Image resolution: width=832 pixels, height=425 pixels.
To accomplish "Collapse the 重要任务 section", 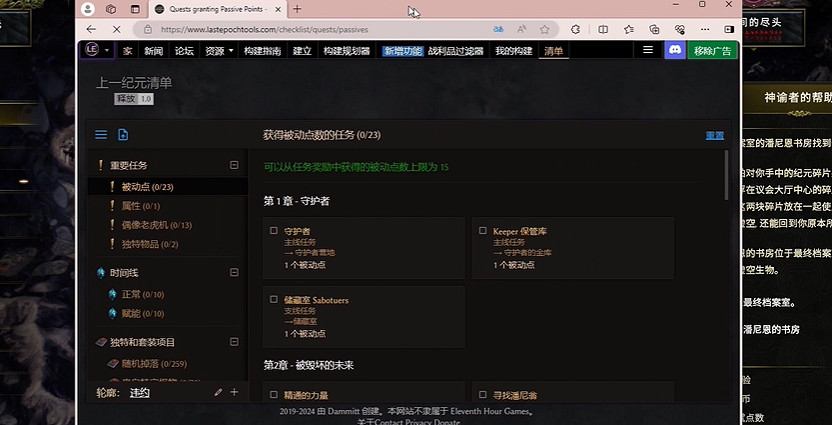I will pos(234,165).
